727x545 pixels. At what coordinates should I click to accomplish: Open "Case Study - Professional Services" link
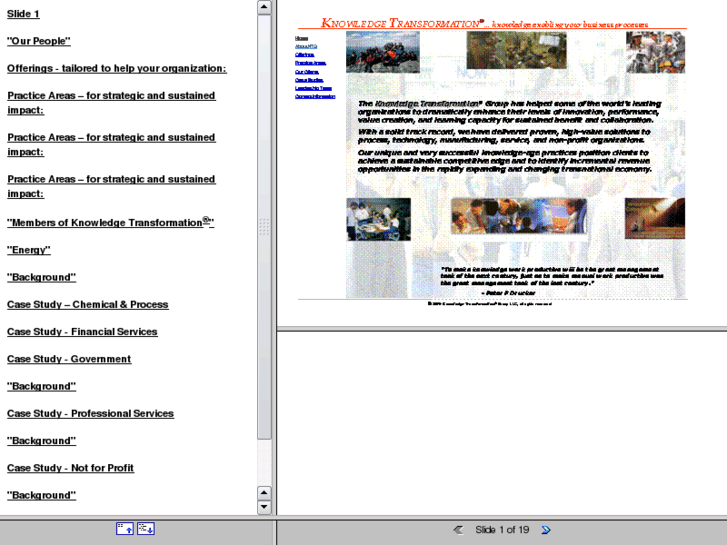click(x=90, y=414)
